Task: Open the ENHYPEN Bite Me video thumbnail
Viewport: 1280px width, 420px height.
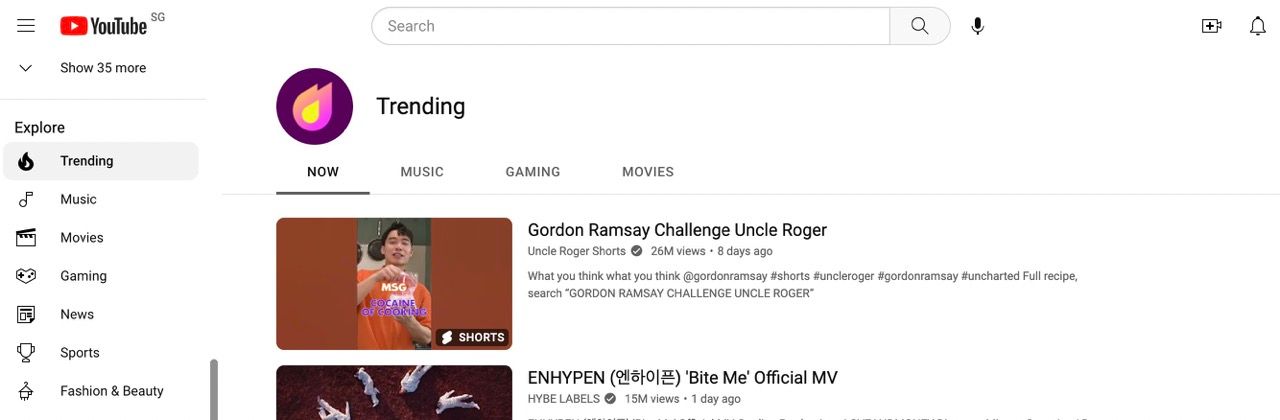Action: 394,393
